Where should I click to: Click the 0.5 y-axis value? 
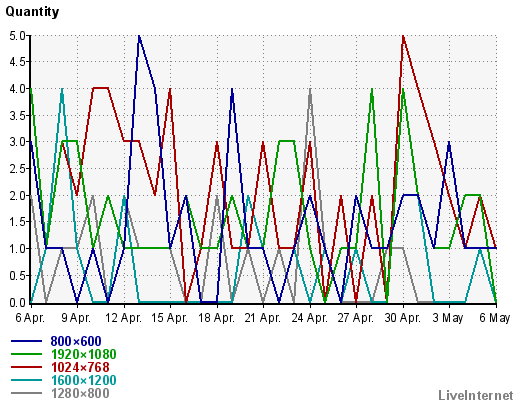click(x=18, y=276)
